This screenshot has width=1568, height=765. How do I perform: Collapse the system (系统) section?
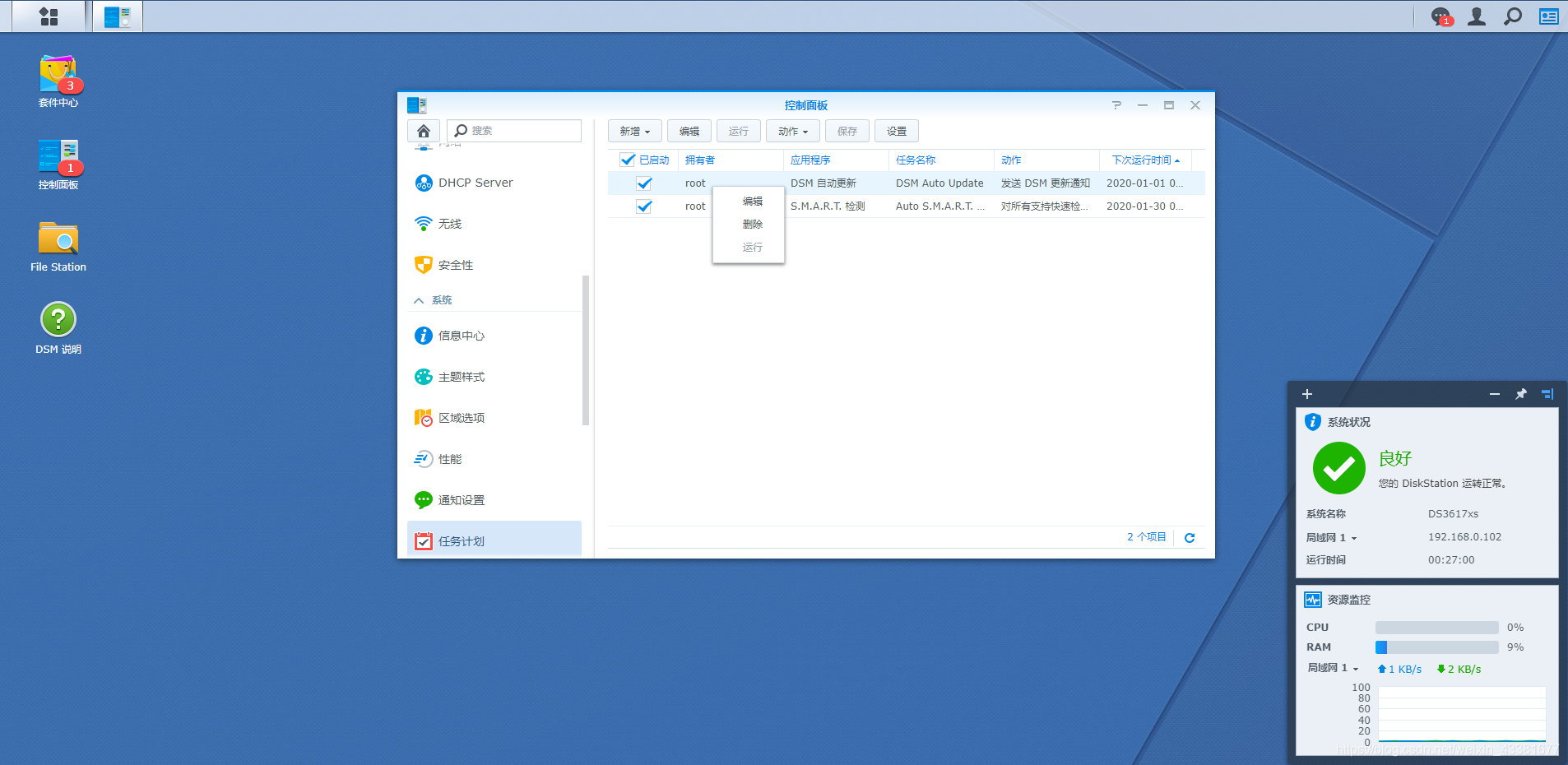click(494, 300)
